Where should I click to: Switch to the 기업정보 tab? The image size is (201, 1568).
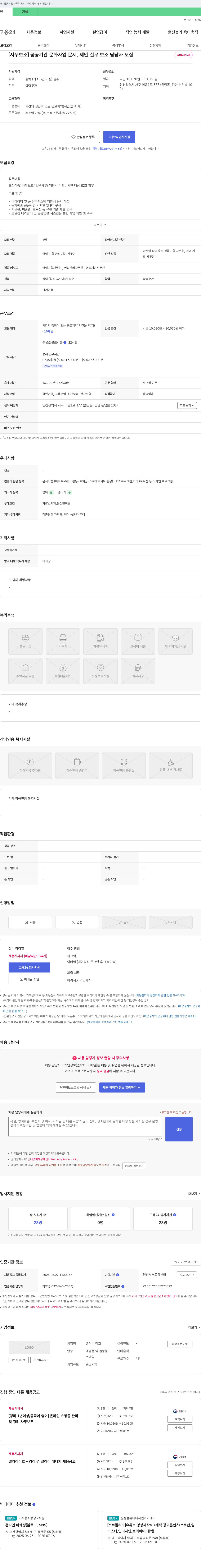pos(192,46)
